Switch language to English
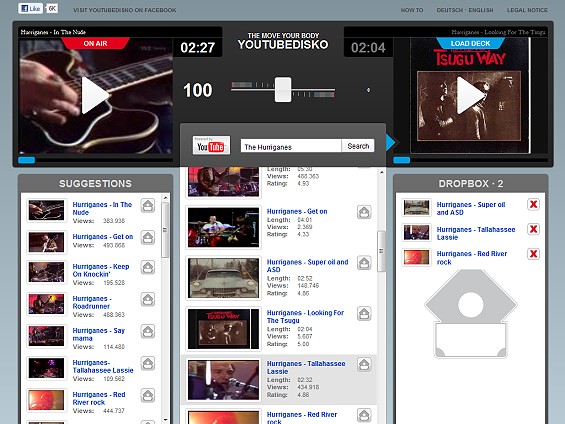This screenshot has height=424, width=565. (x=481, y=10)
